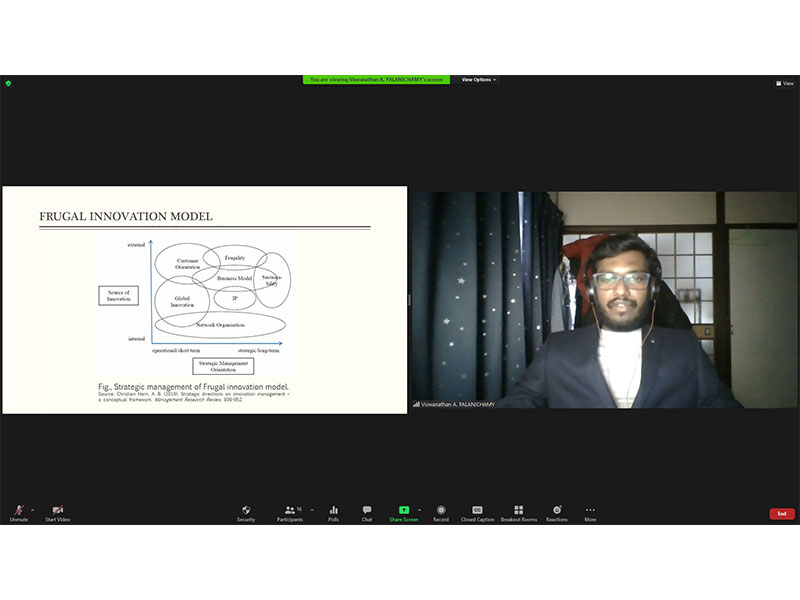Click the green Share Screen button

click(404, 512)
